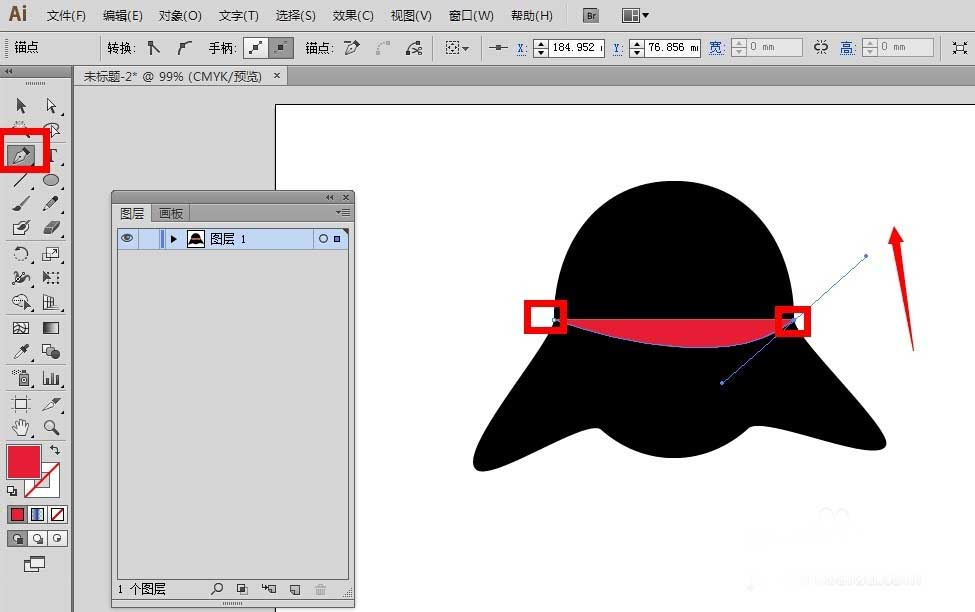Hide 图层 1 using the eye icon

click(127, 239)
